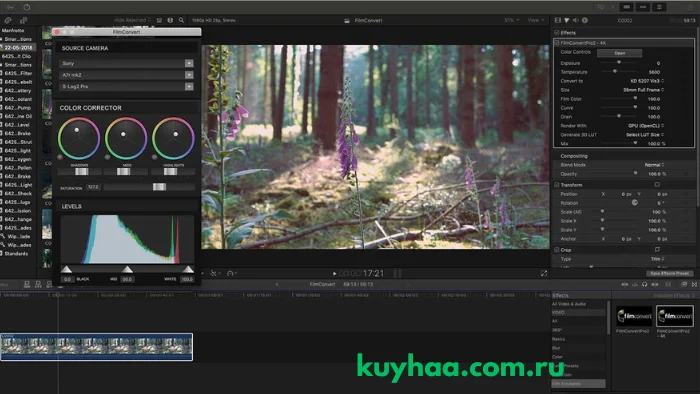Click the Highlights color wheel
Image resolution: width=700 pixels, height=394 pixels.
173,138
